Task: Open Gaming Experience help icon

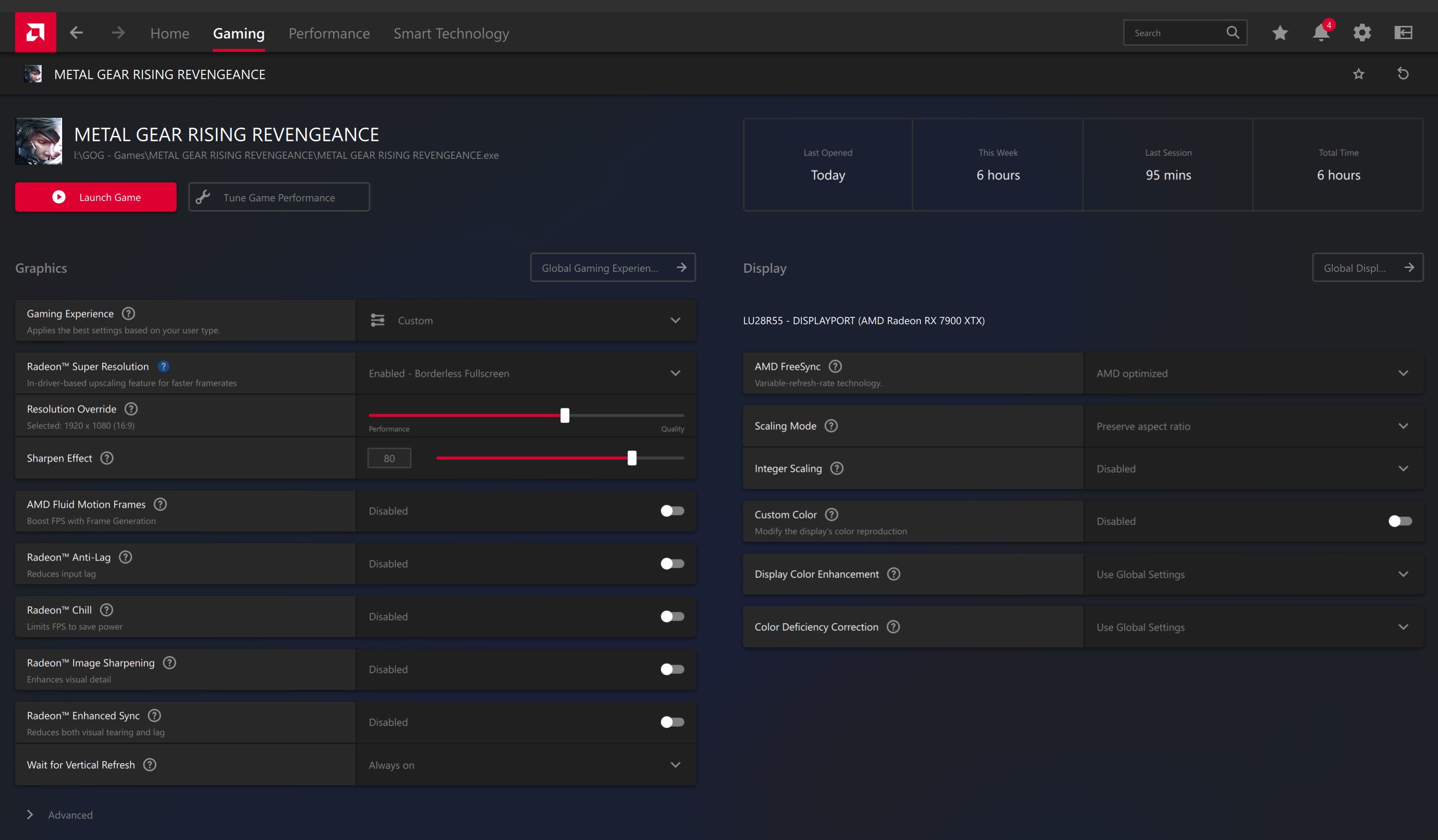Action: tap(128, 313)
